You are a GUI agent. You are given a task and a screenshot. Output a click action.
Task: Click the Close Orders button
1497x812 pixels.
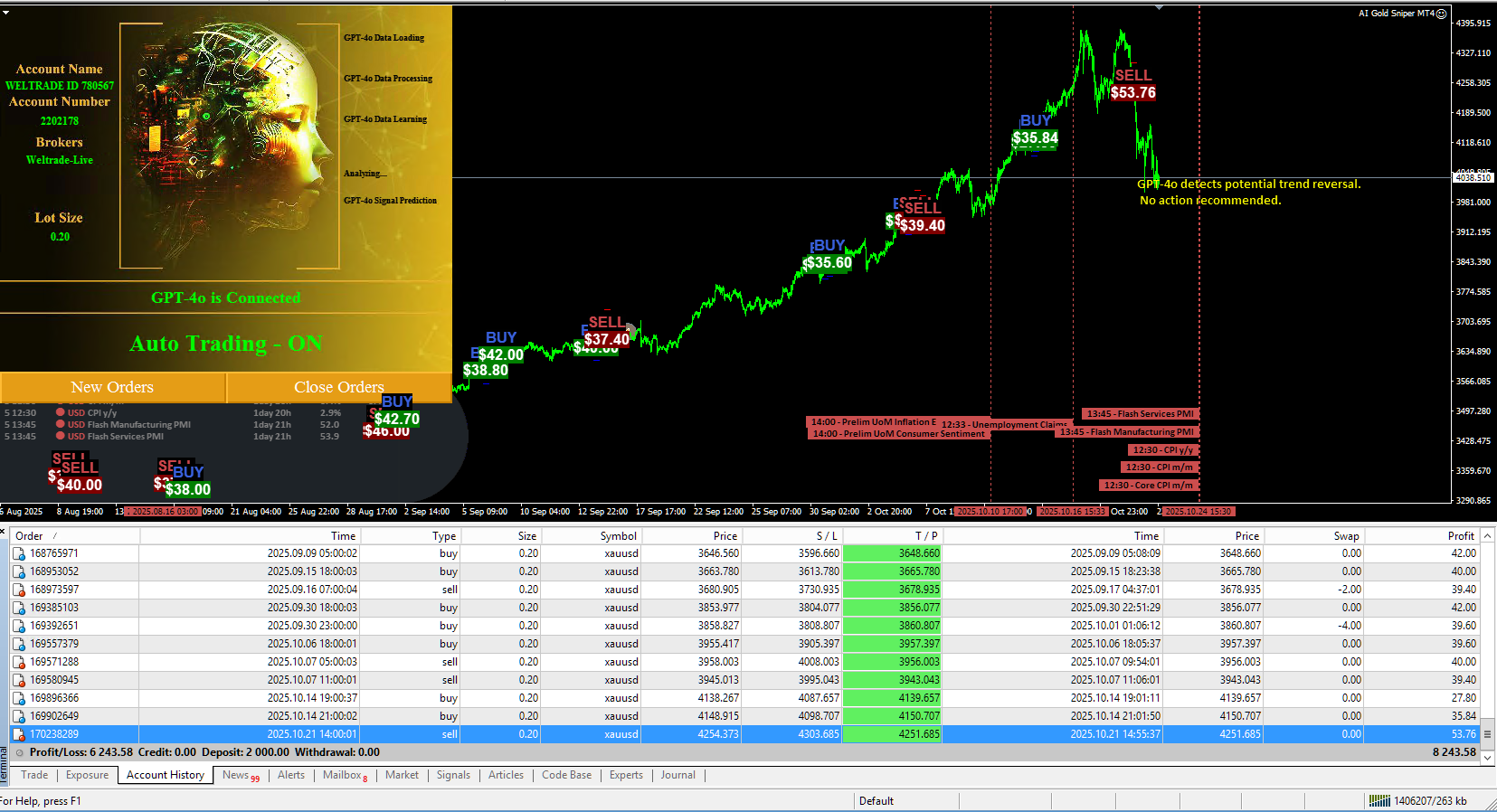pyautogui.click(x=339, y=387)
